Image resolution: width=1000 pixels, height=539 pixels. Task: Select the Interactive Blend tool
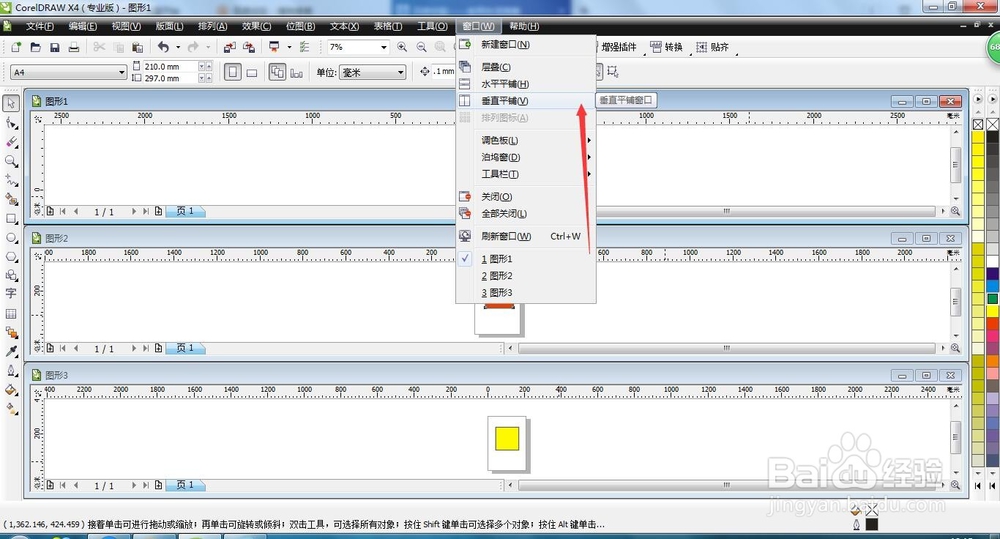tap(11, 332)
